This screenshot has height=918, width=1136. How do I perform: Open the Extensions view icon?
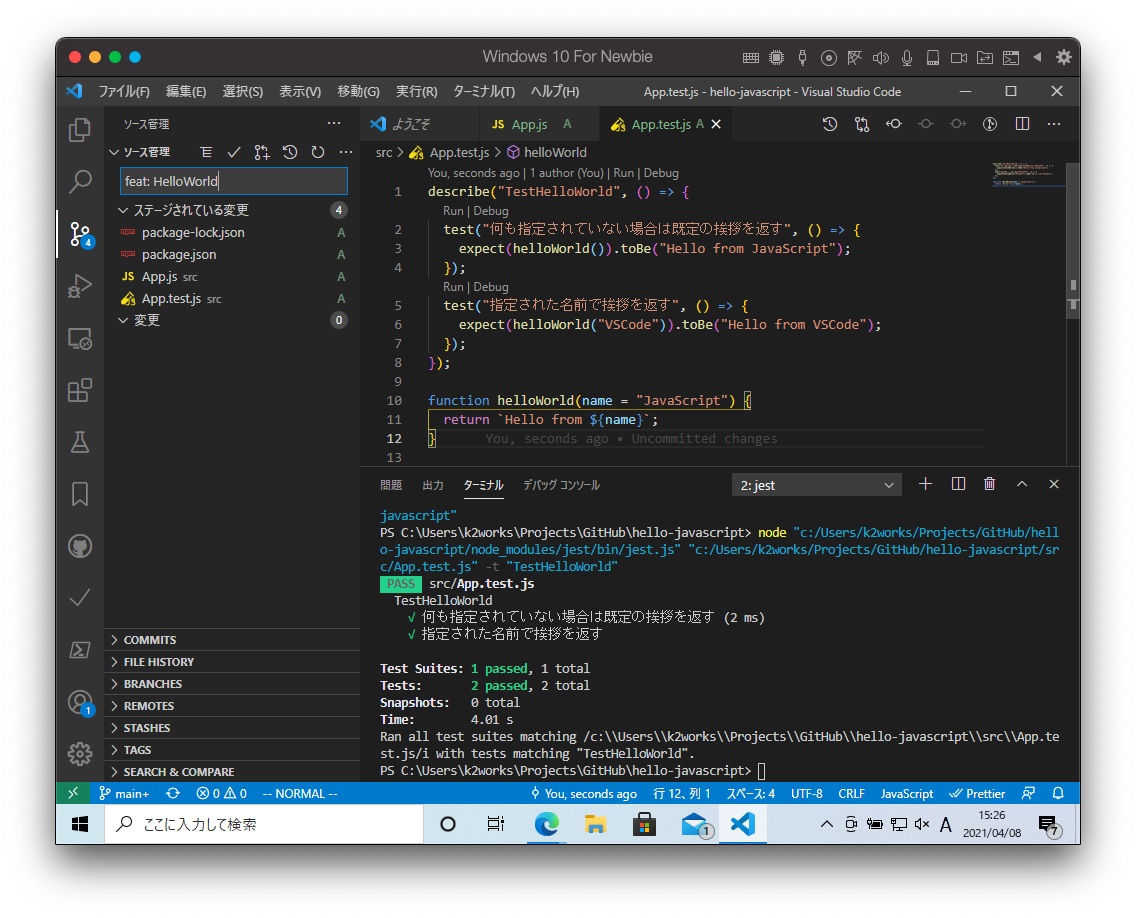click(x=80, y=390)
